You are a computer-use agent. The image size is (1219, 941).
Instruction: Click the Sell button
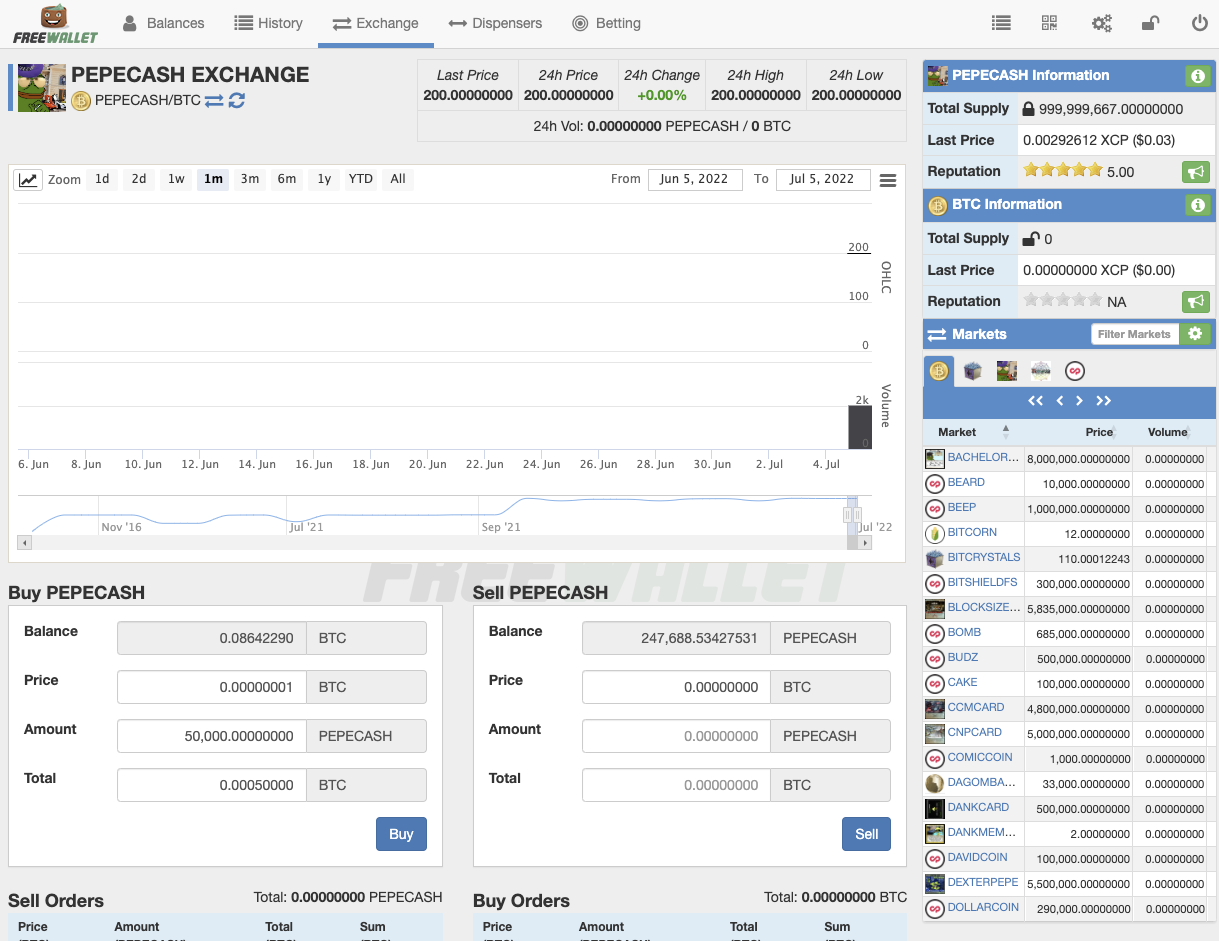(867, 834)
